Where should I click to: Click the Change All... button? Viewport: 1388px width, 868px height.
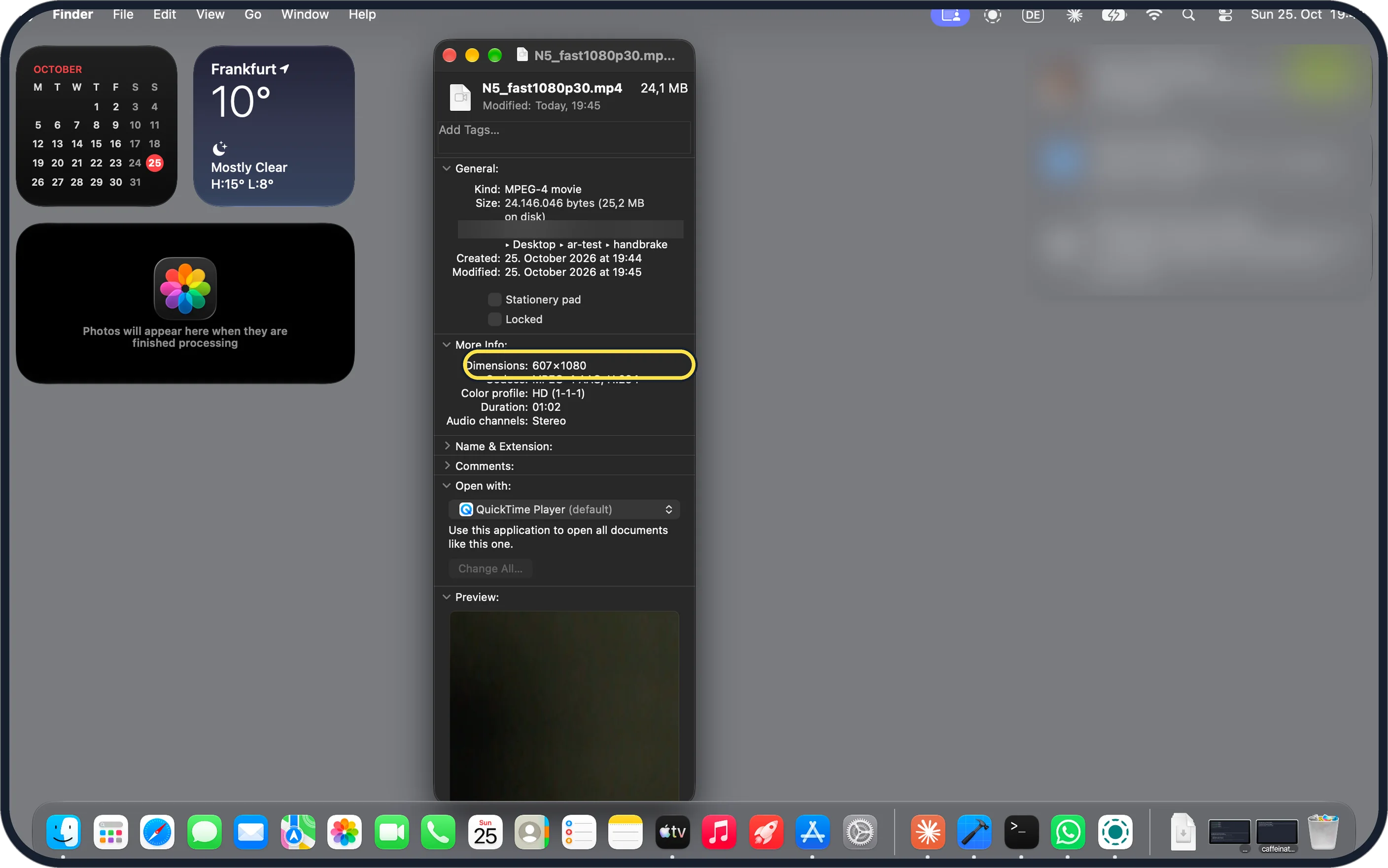pyautogui.click(x=490, y=568)
